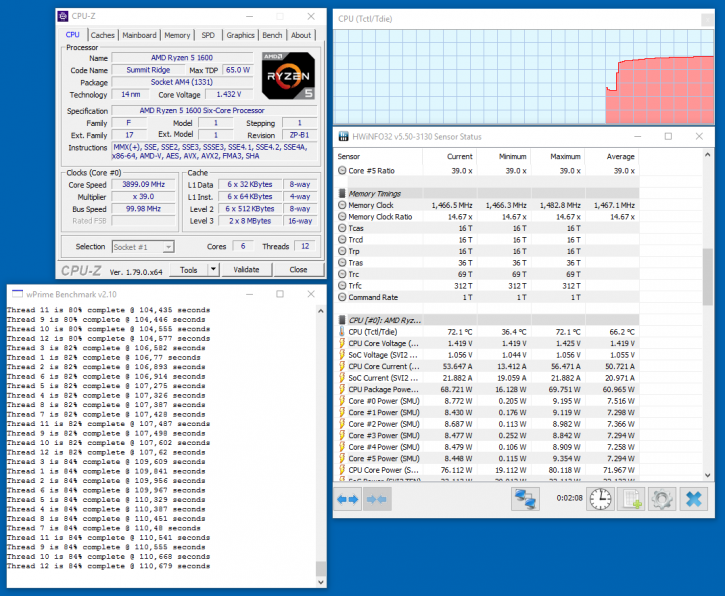Click the CPU-Z title bar app icon
725x596 pixels.
(x=63, y=16)
